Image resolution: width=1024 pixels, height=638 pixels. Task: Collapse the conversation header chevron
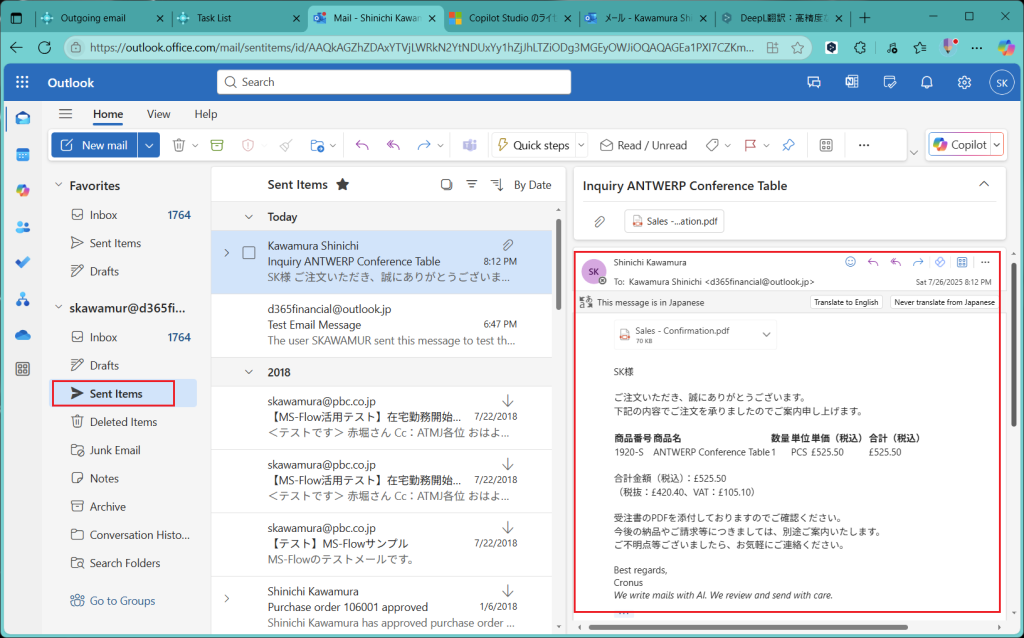(984, 184)
